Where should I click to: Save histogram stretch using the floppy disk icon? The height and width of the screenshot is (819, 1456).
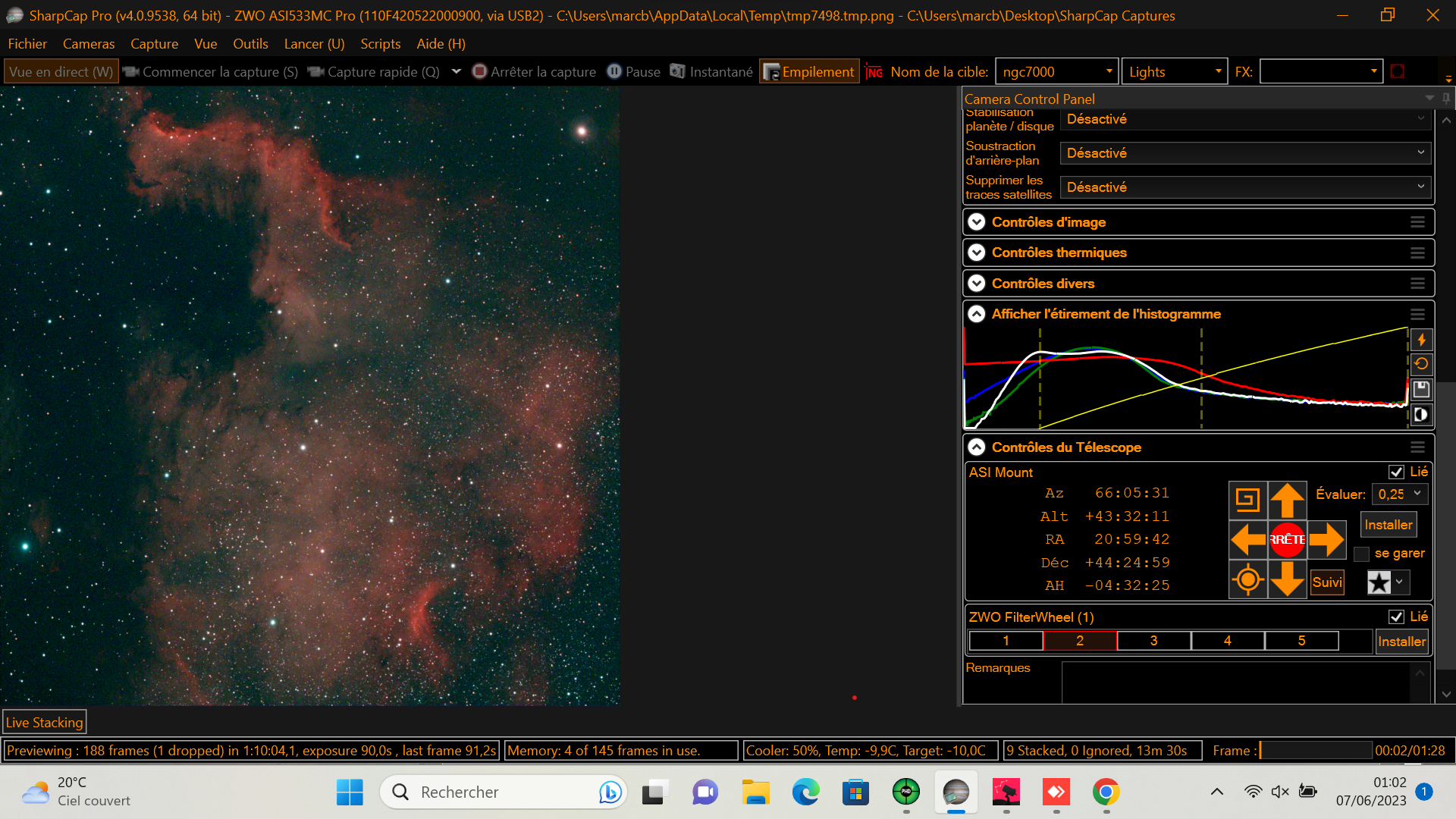(x=1421, y=390)
